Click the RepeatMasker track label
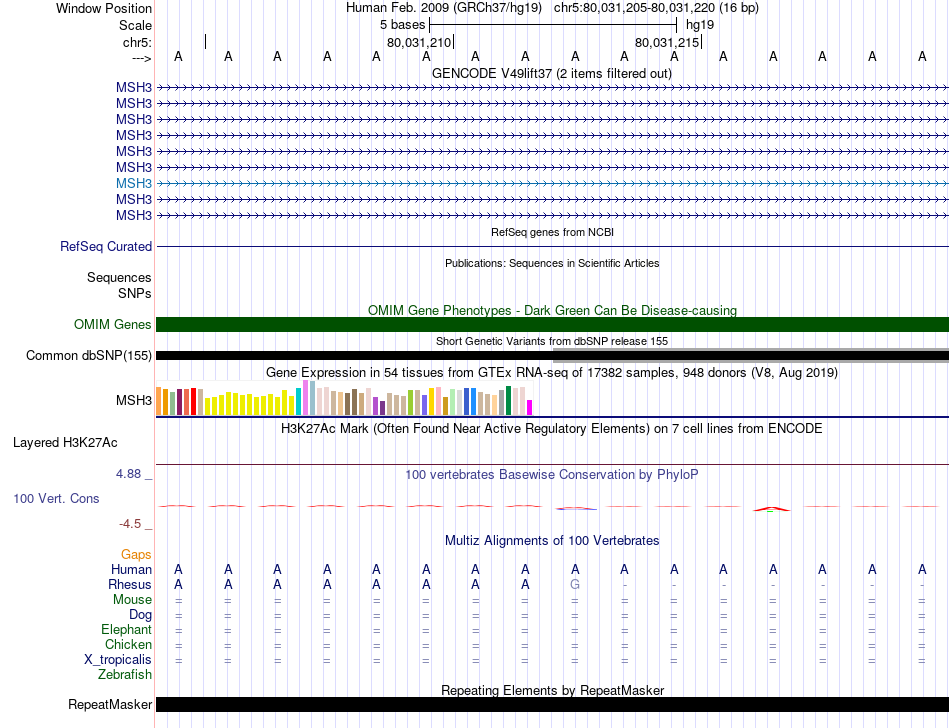950x728 pixels. click(109, 705)
